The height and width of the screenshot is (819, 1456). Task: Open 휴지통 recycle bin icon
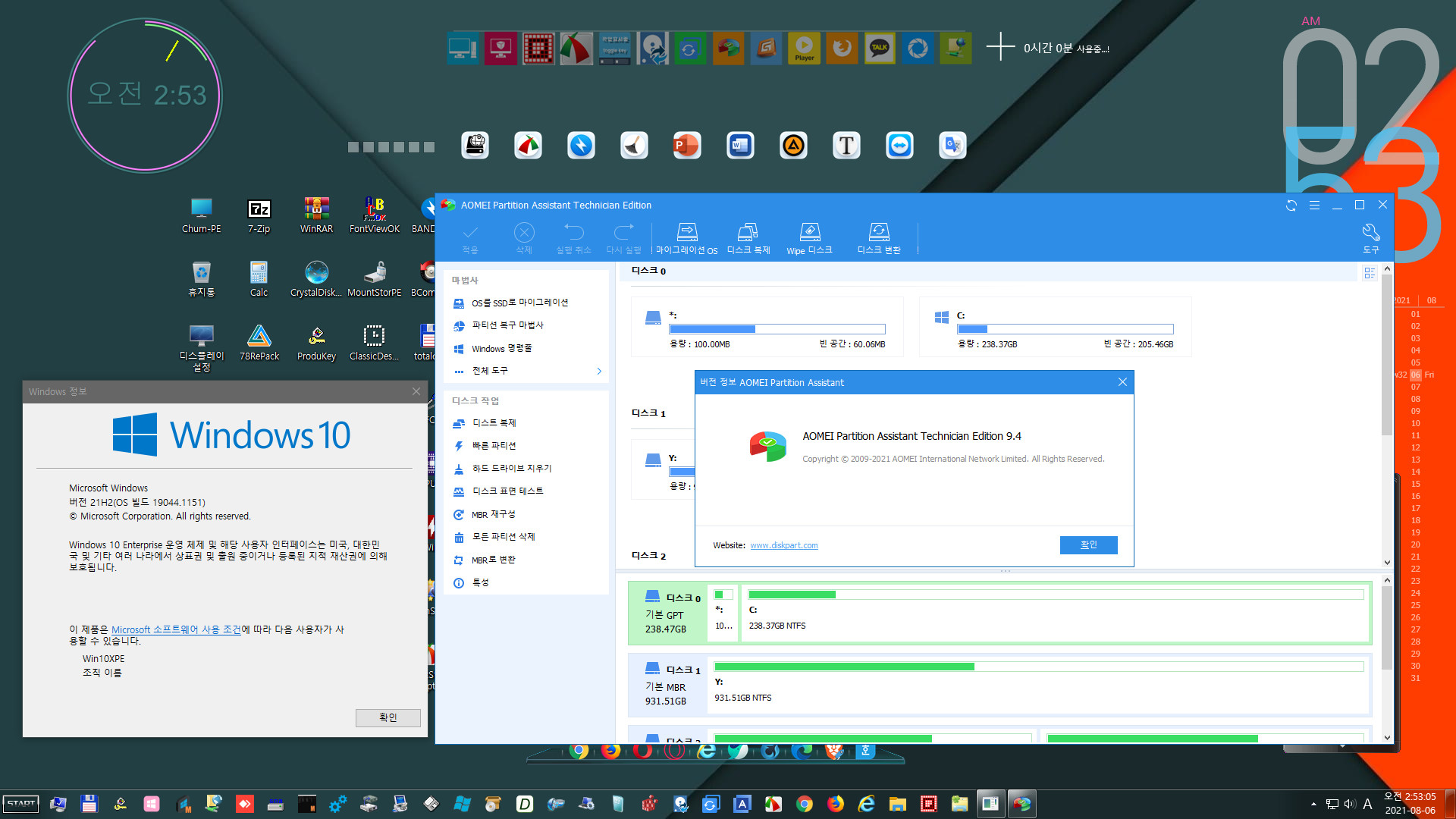(201, 279)
